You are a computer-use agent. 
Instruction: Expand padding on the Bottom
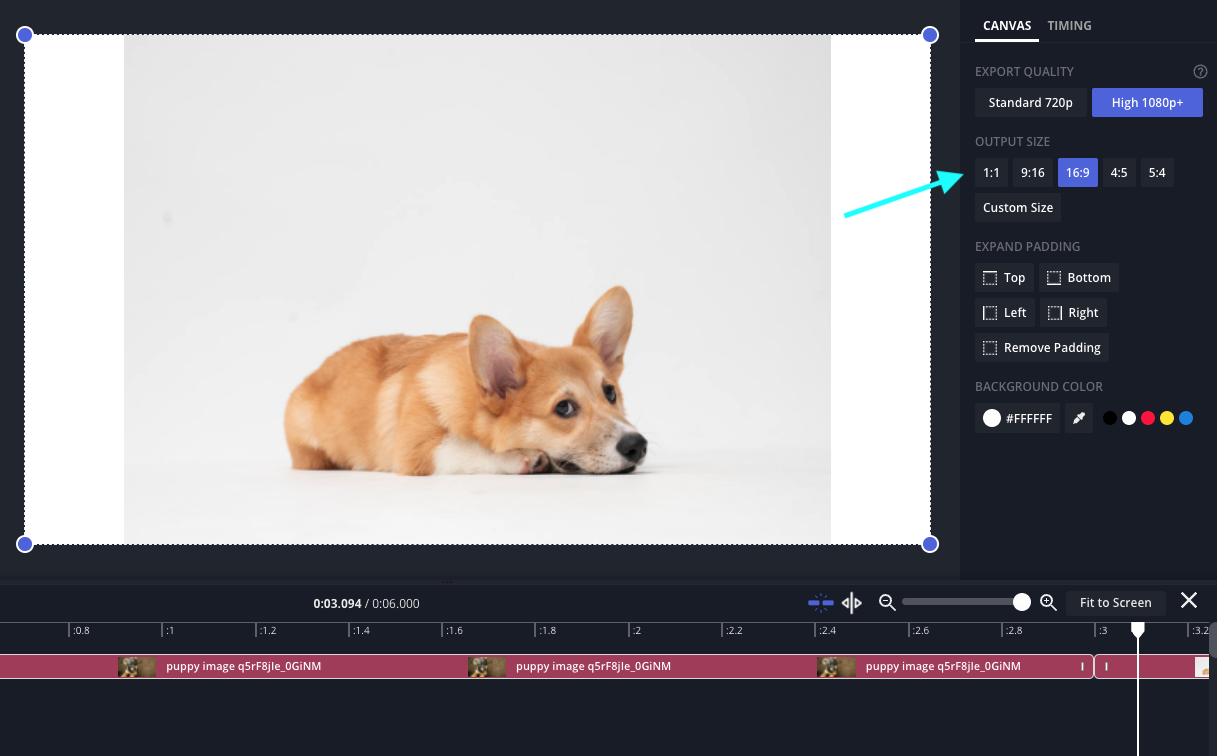tap(1078, 278)
